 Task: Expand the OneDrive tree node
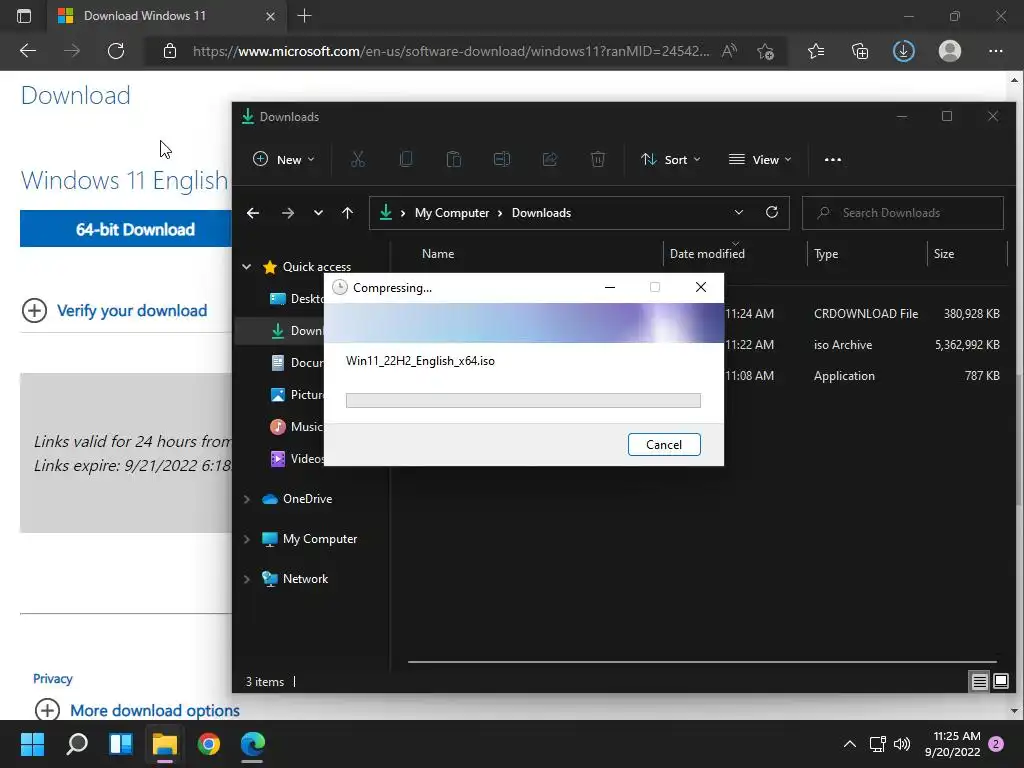tap(247, 499)
